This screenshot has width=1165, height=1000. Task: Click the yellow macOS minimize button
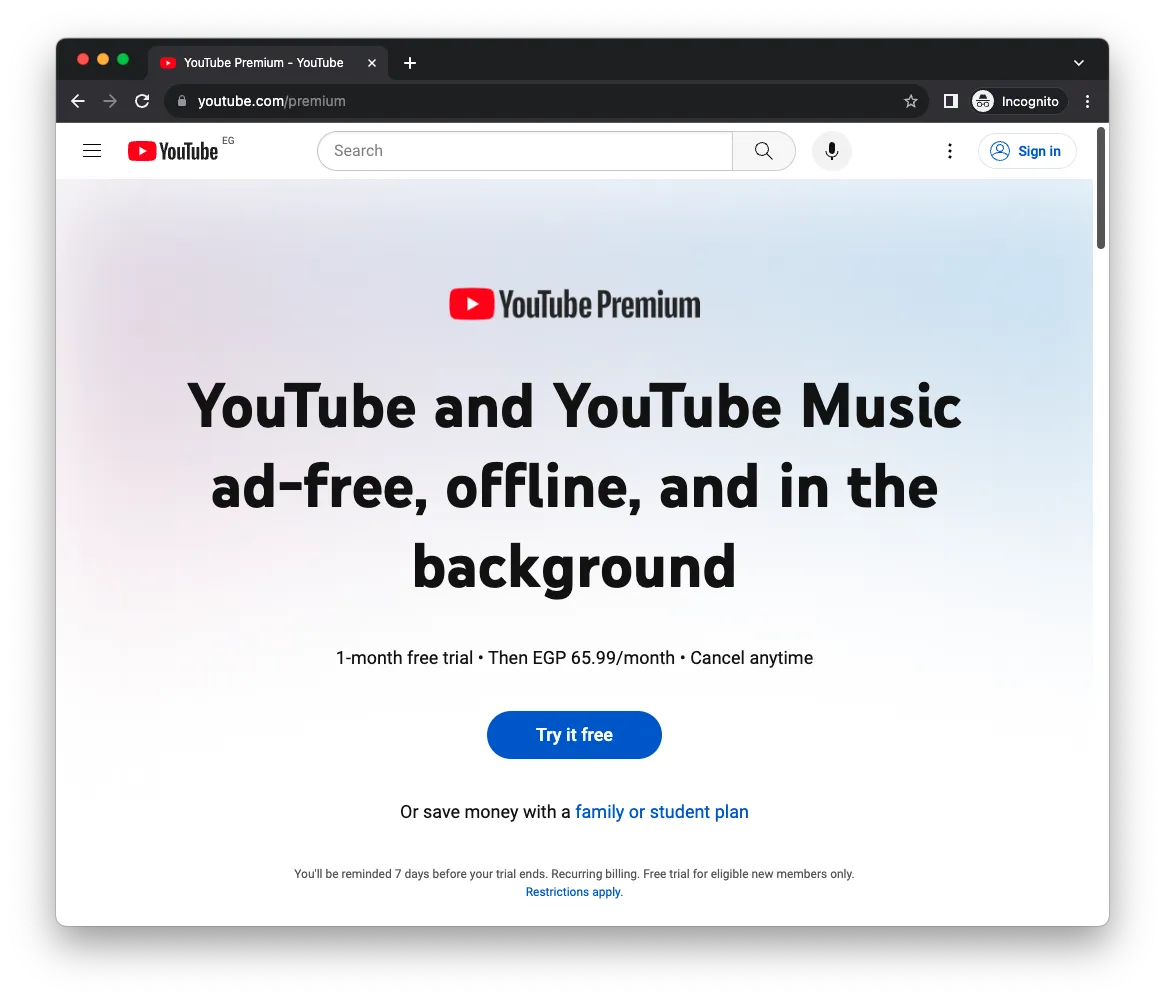point(103,59)
